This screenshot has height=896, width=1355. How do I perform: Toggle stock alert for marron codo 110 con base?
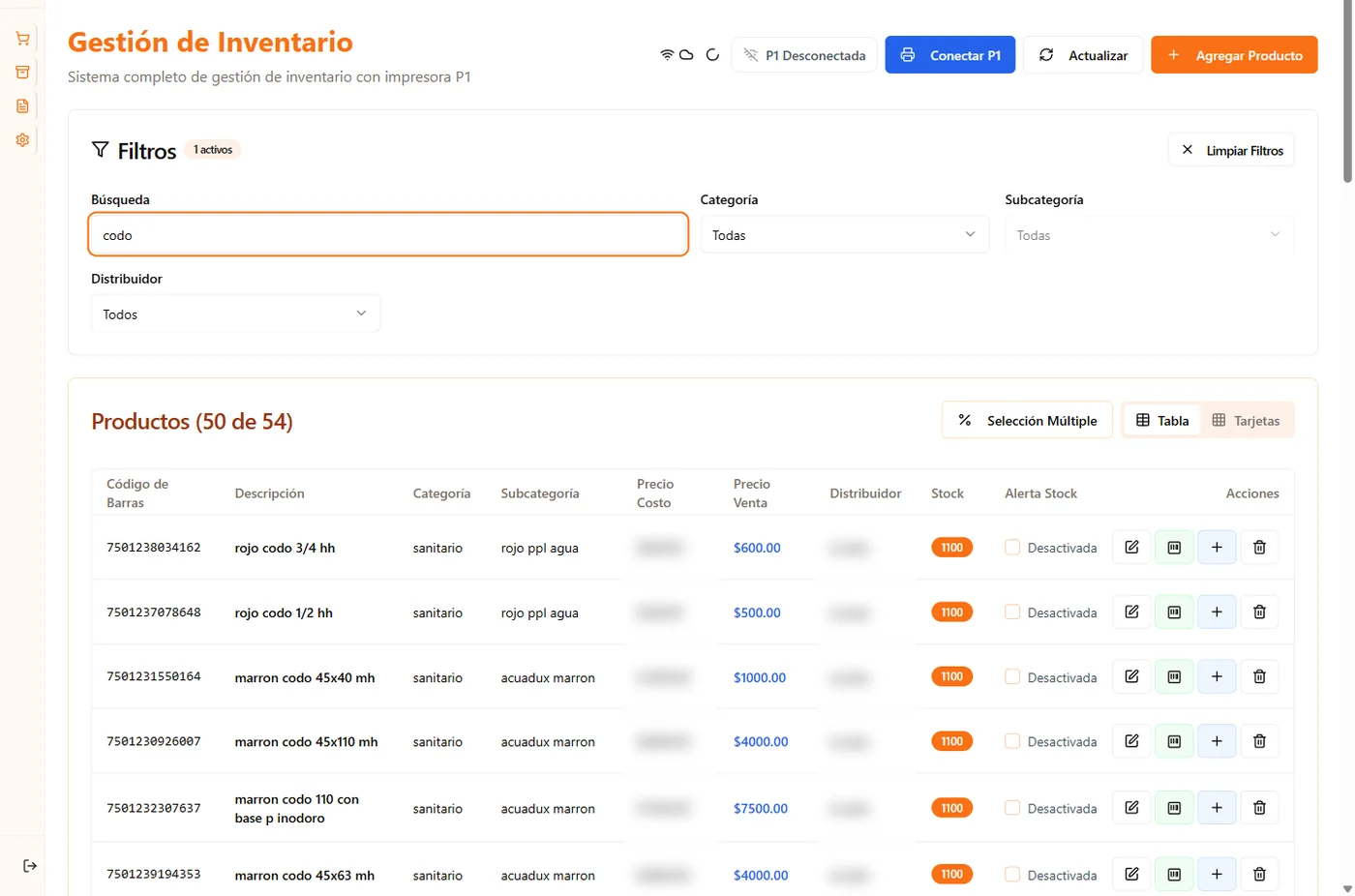click(x=1012, y=808)
